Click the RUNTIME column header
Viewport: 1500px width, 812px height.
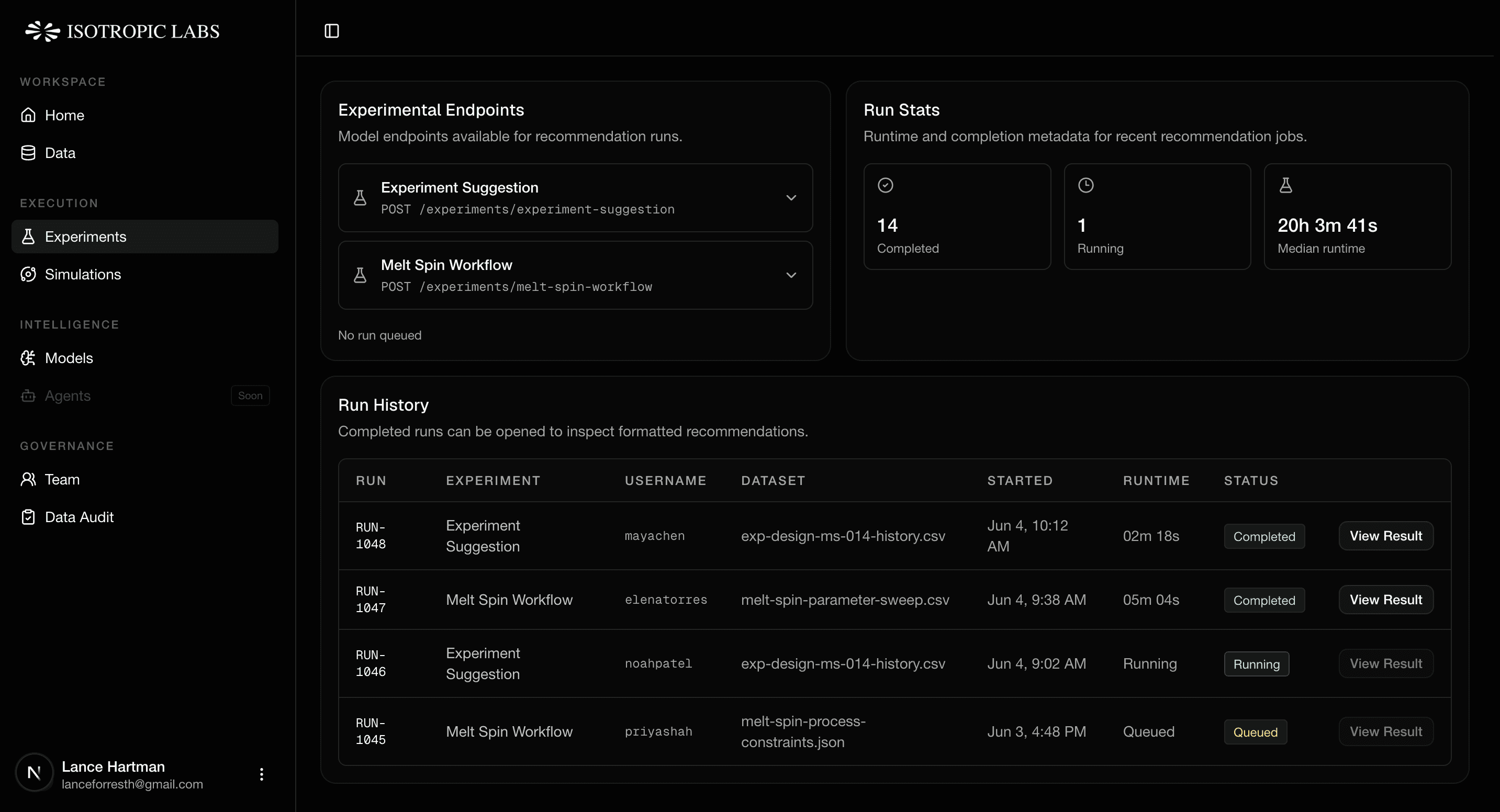[x=1156, y=481]
